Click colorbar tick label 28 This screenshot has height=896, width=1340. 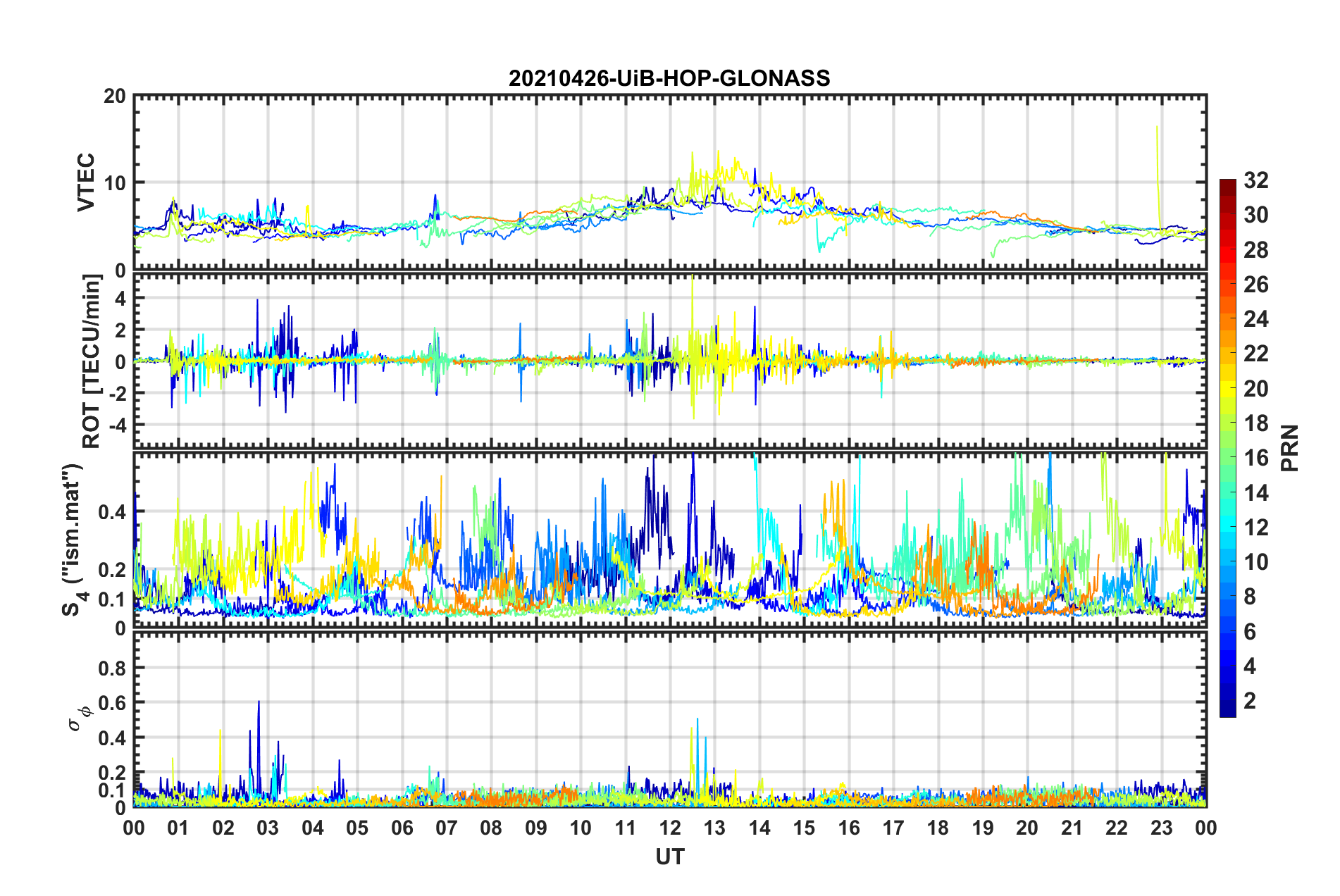click(x=1255, y=250)
